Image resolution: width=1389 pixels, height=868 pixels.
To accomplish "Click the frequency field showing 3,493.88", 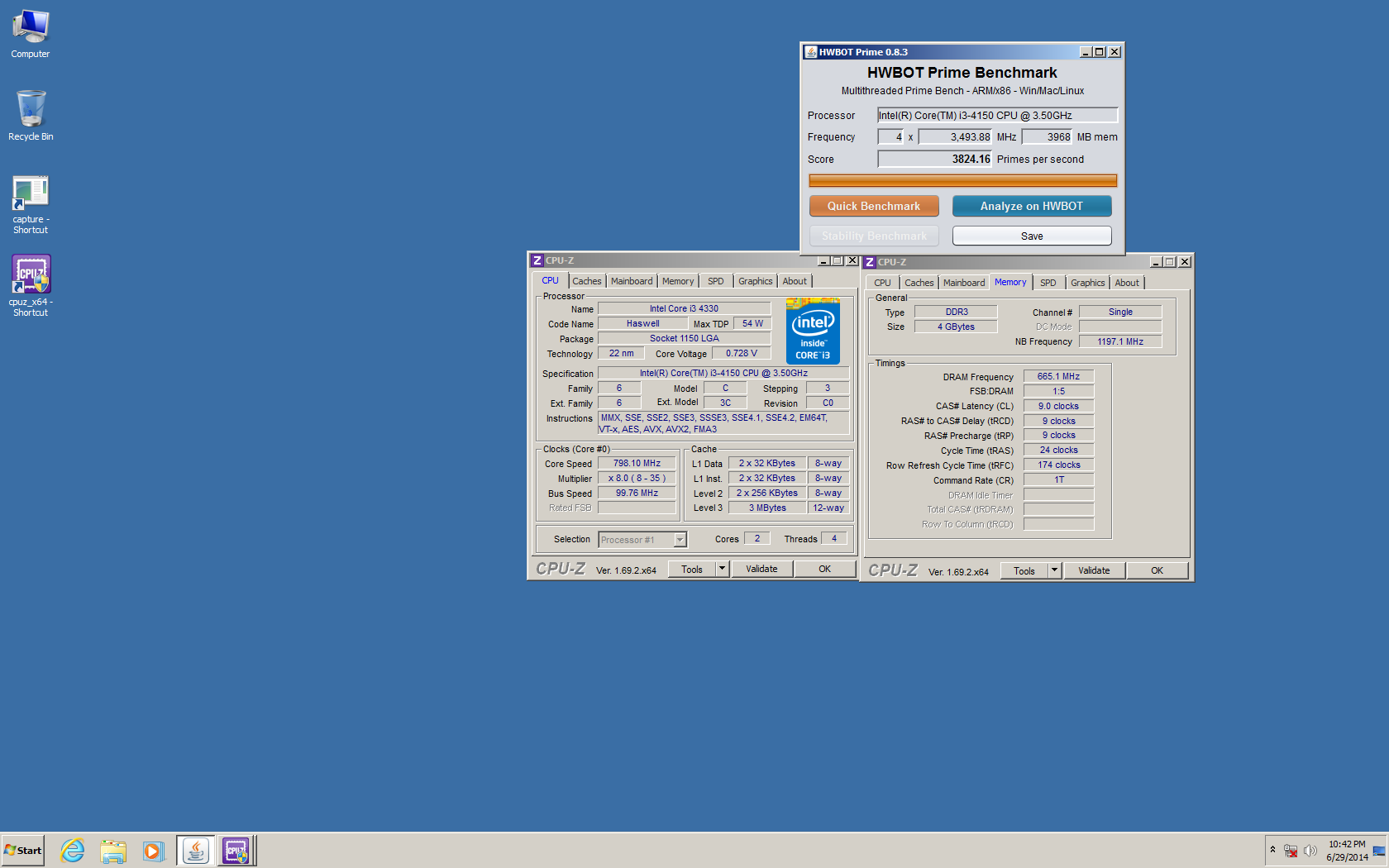I will point(955,137).
